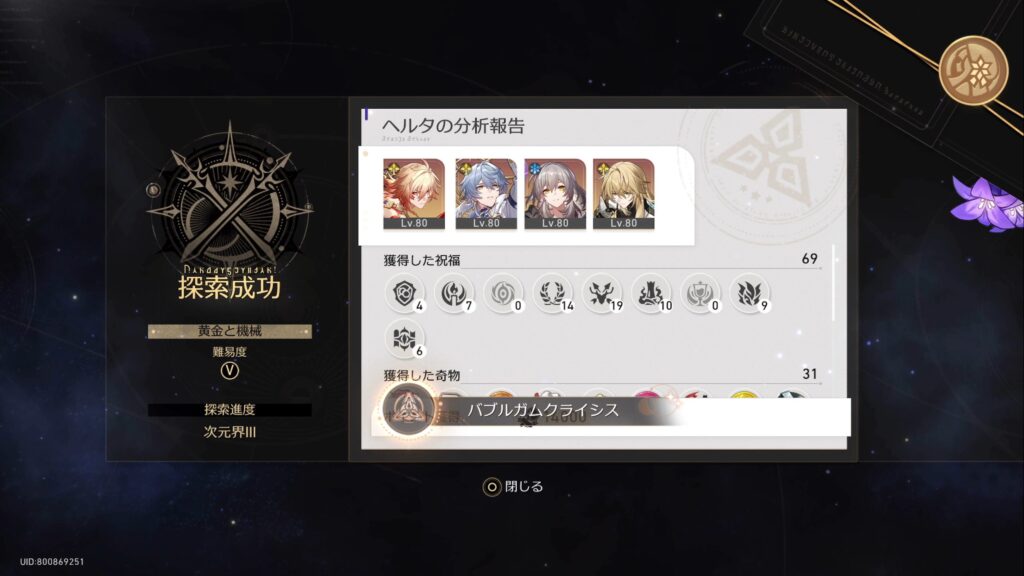Open the Erudition blessing icon showing 6
The width and height of the screenshot is (1024, 576).
click(x=404, y=339)
